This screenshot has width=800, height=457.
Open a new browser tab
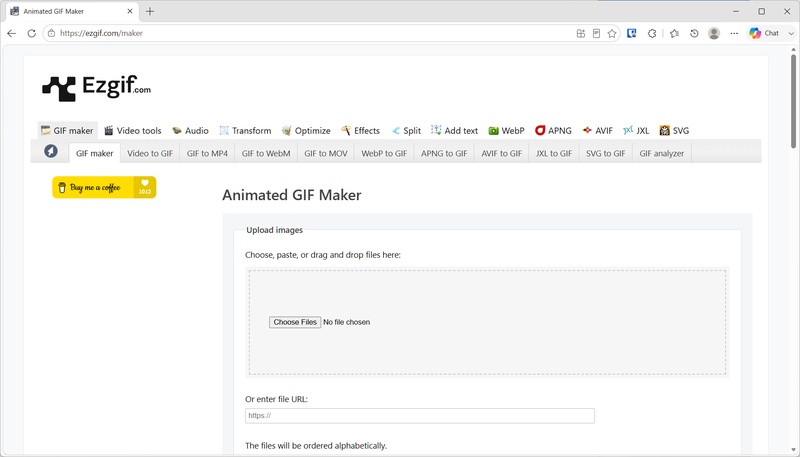coord(149,11)
